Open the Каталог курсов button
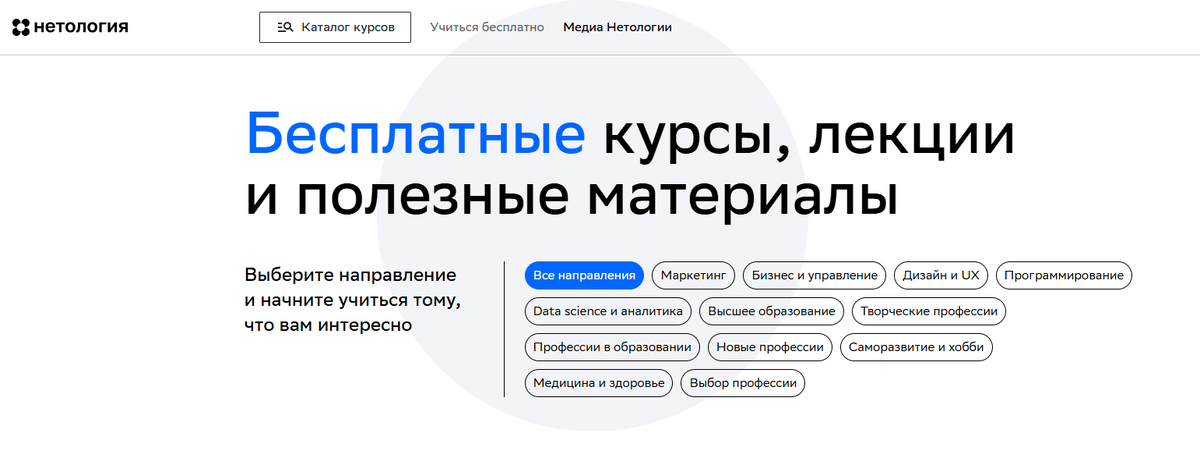This screenshot has width=1200, height=451. (x=335, y=27)
